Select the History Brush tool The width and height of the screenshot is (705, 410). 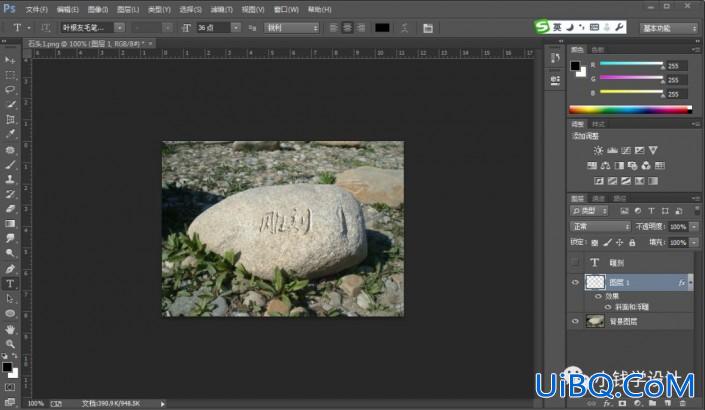(10, 194)
